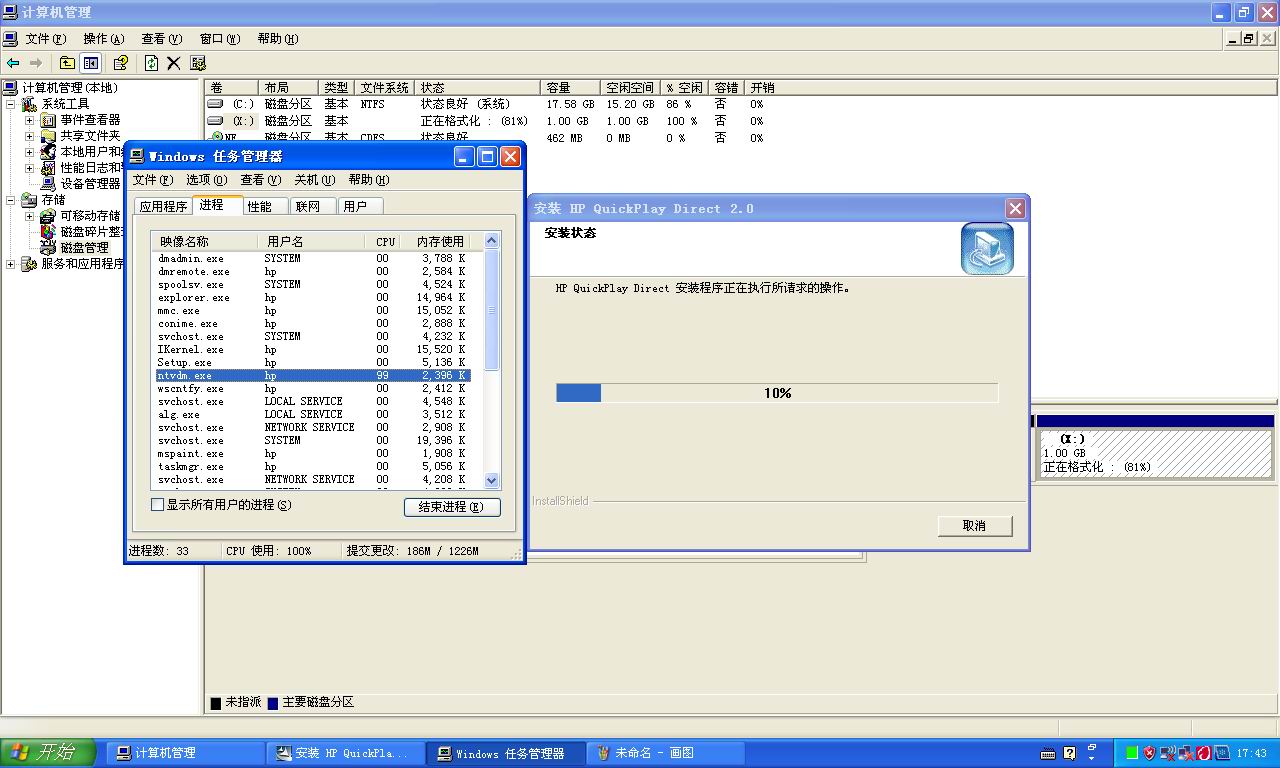
Task: Click the 系统工具 tree node icon
Action: [x=30, y=104]
